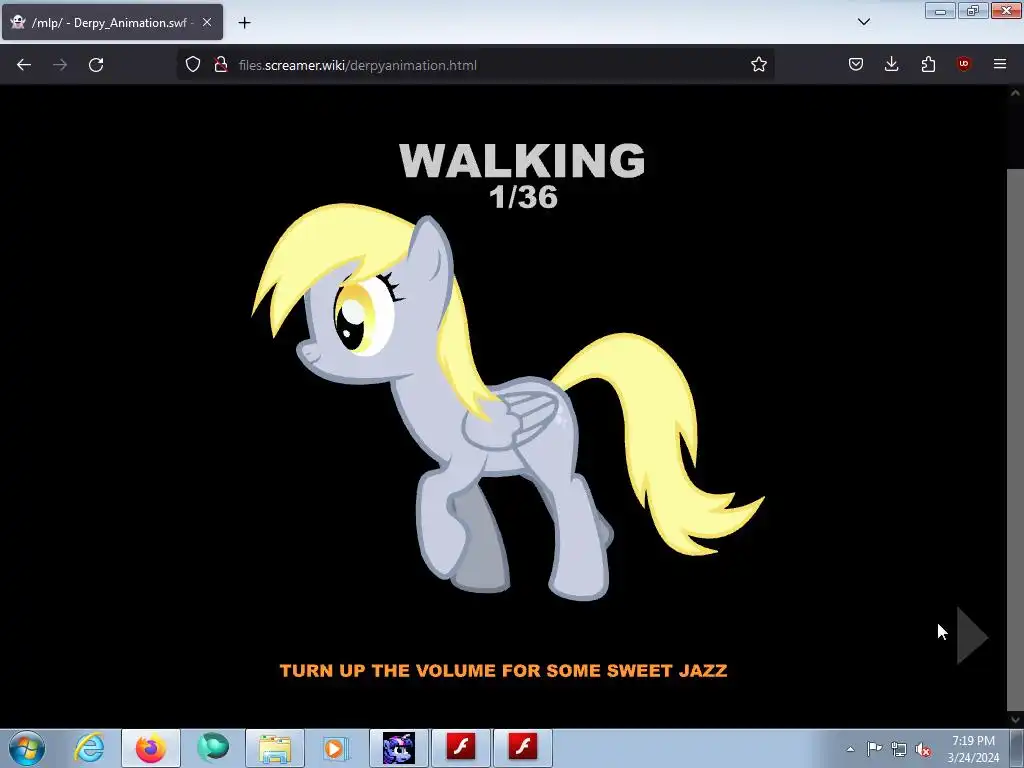This screenshot has height=768, width=1024.
Task: Switch to Firefox in the taskbar
Action: coord(151,748)
